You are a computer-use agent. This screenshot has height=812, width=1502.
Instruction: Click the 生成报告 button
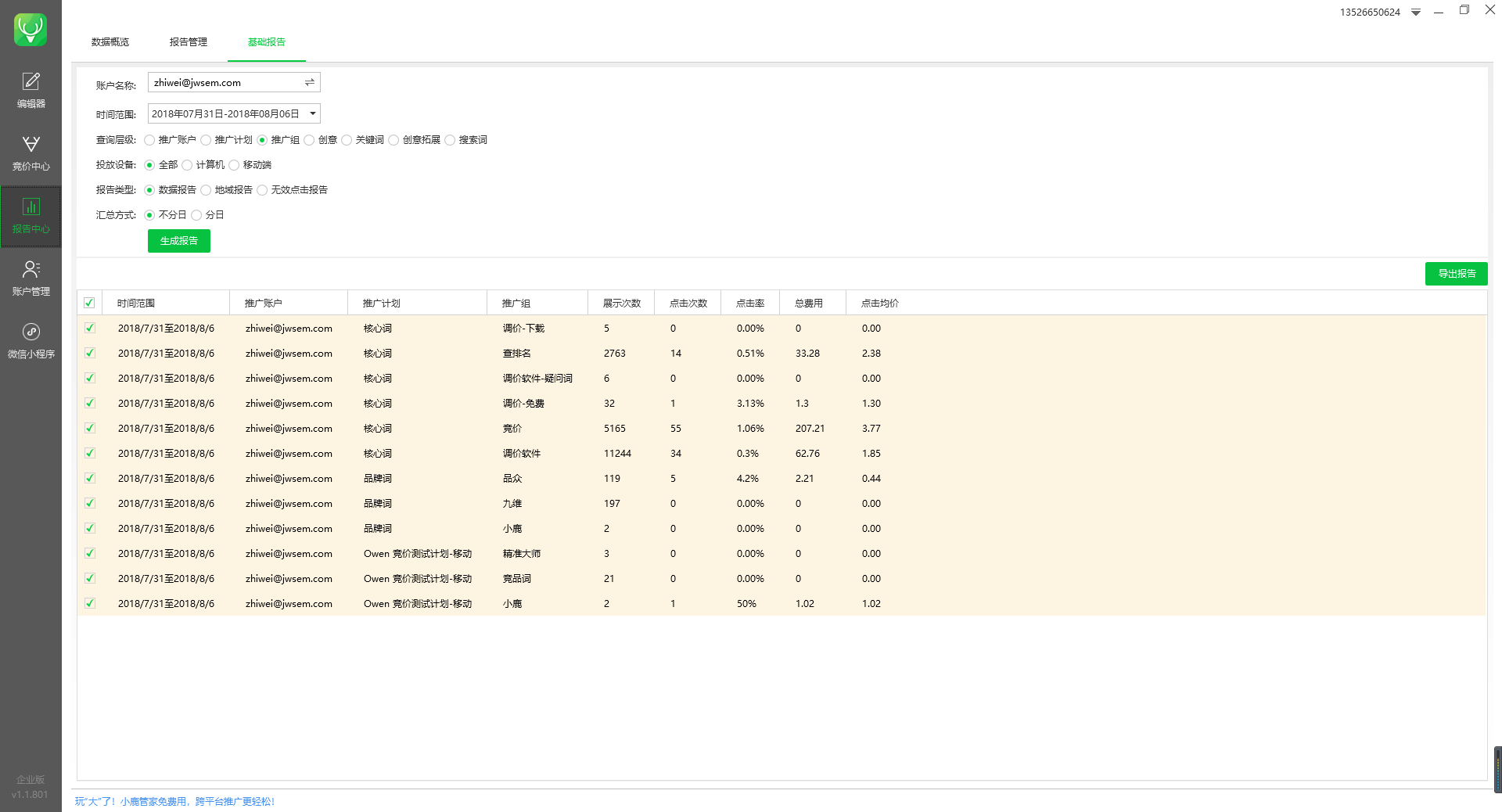pyautogui.click(x=179, y=241)
